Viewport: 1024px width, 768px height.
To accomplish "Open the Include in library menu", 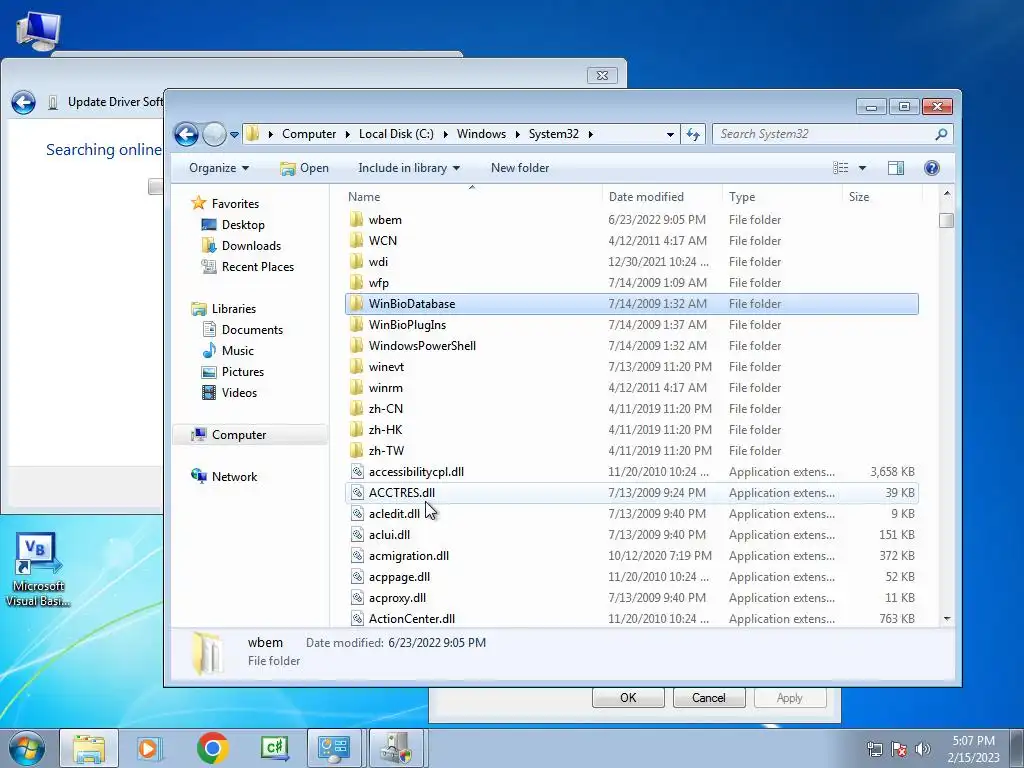I will coord(409,168).
